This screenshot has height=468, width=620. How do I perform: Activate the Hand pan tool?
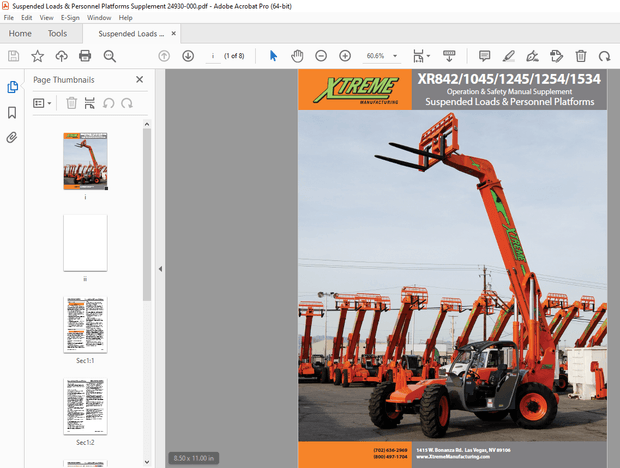(297, 56)
